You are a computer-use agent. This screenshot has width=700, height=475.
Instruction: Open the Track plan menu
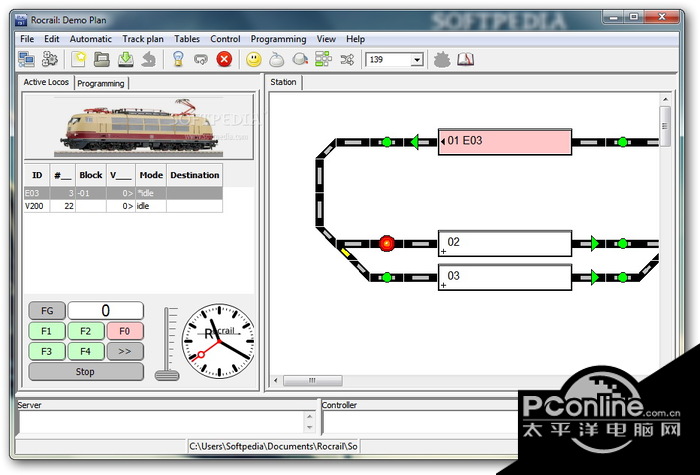pos(143,39)
